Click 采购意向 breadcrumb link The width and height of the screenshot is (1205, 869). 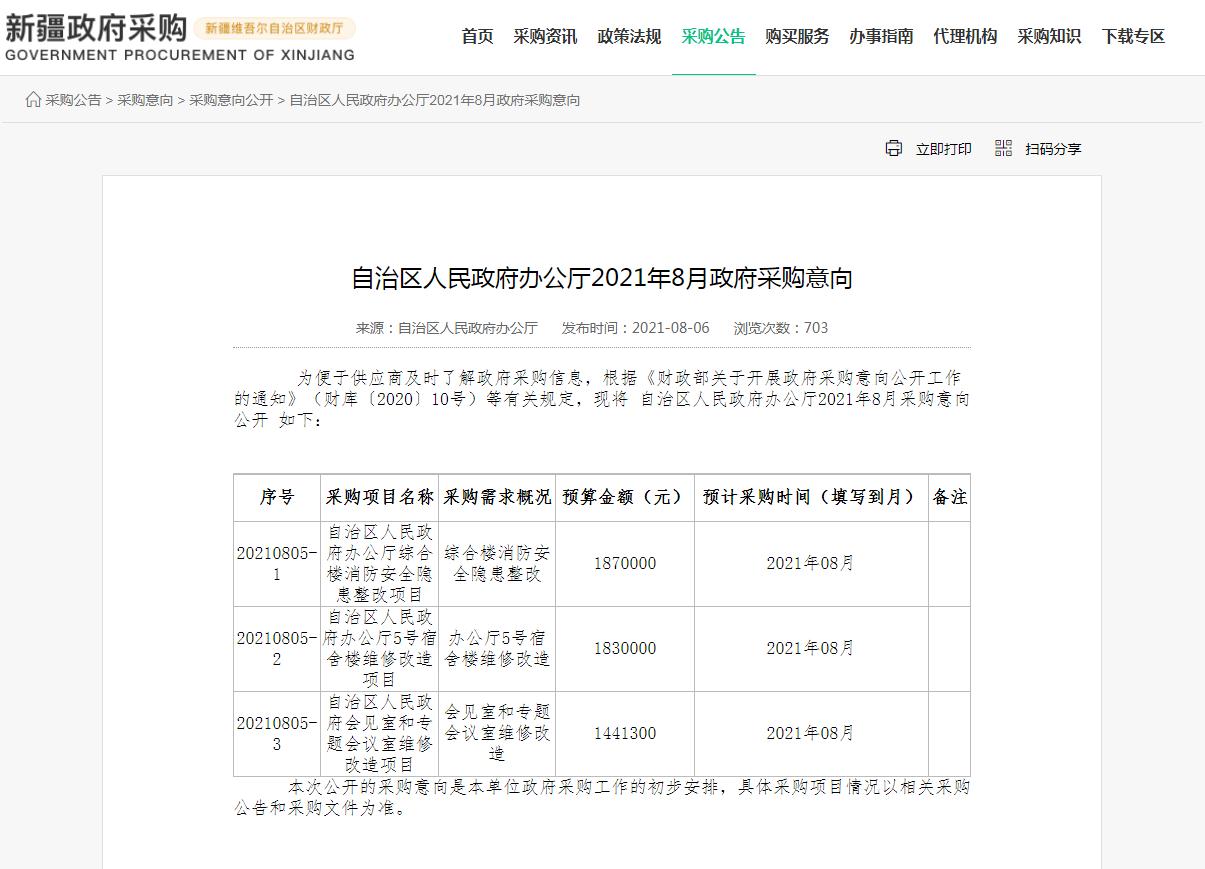pos(145,100)
